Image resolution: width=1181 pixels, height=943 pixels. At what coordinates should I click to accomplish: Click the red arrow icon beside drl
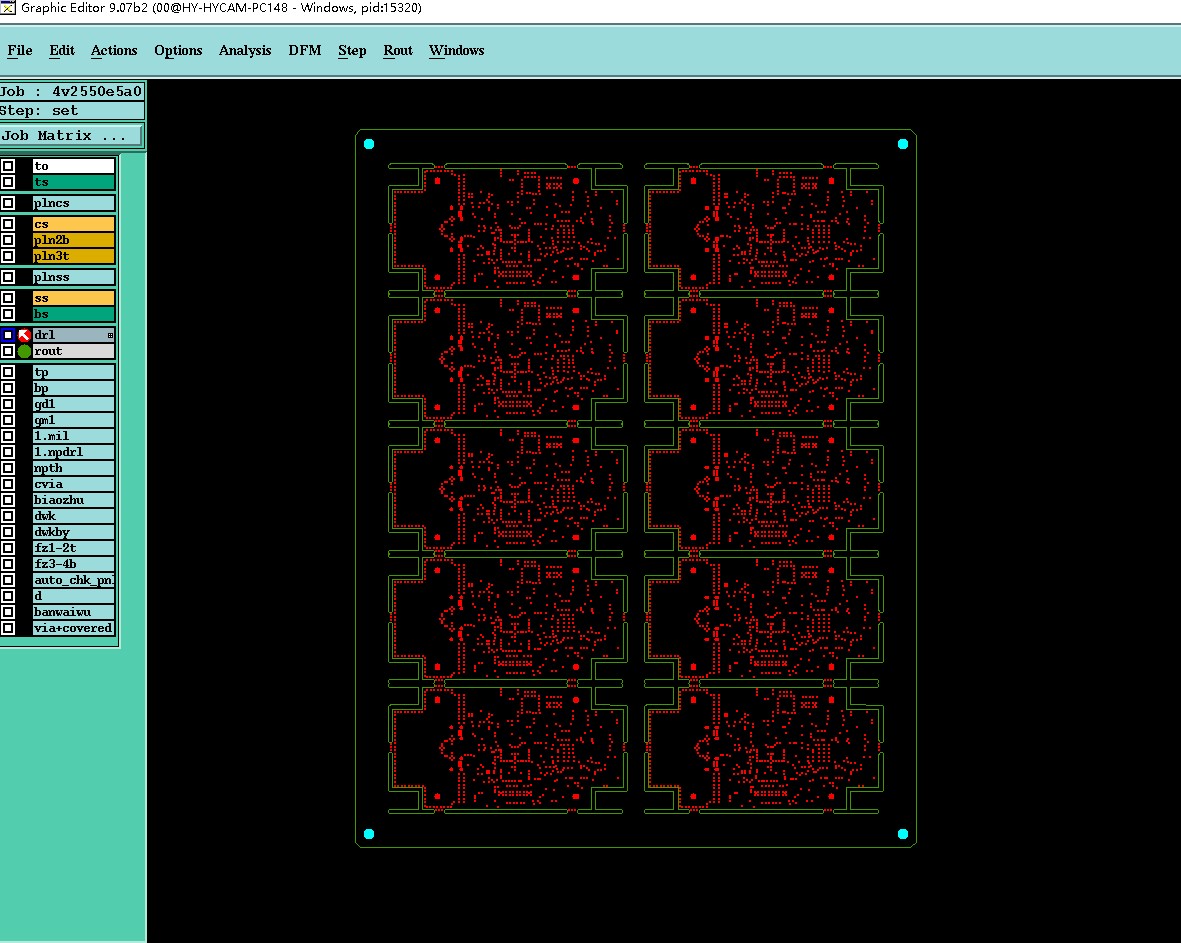[x=24, y=335]
